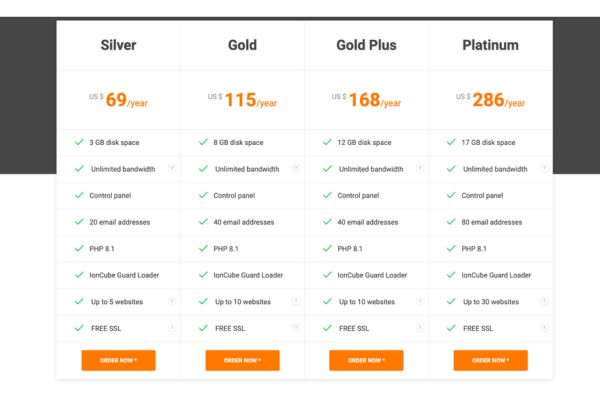Click help icon beside Platinum Unlimited bandwidth
The width and height of the screenshot is (600, 400).
tap(544, 169)
